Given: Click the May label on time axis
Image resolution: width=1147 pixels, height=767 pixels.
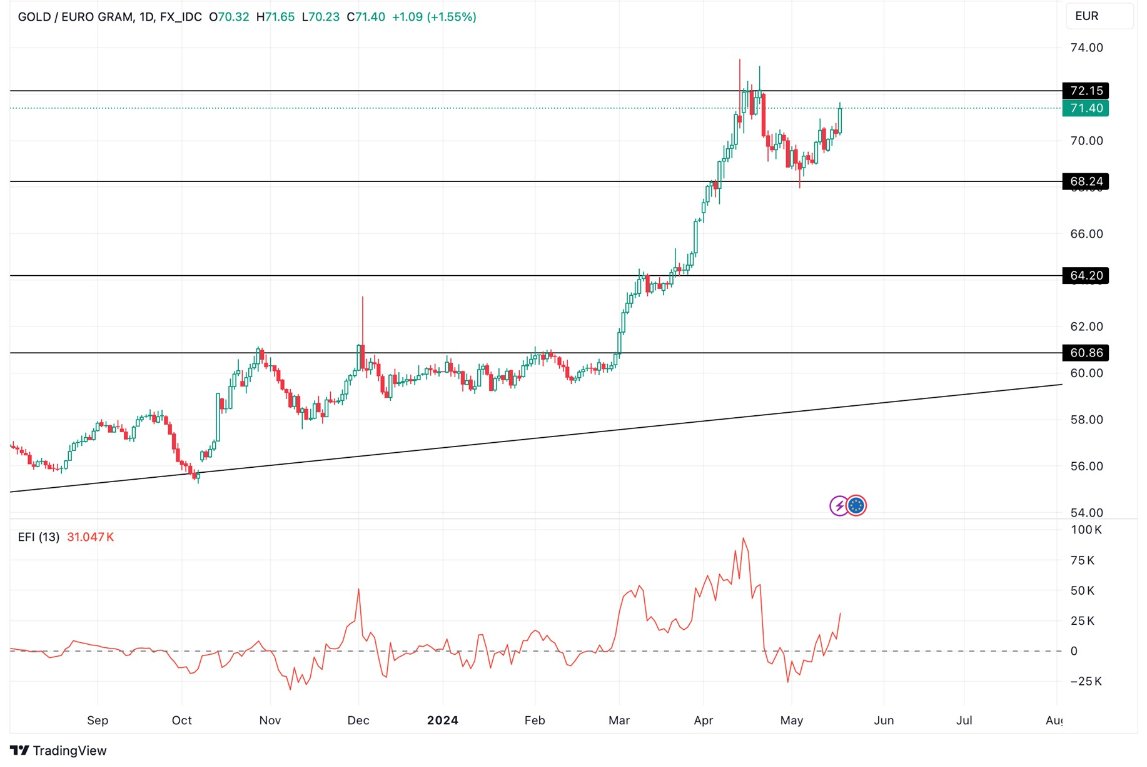Looking at the screenshot, I should click(792, 719).
